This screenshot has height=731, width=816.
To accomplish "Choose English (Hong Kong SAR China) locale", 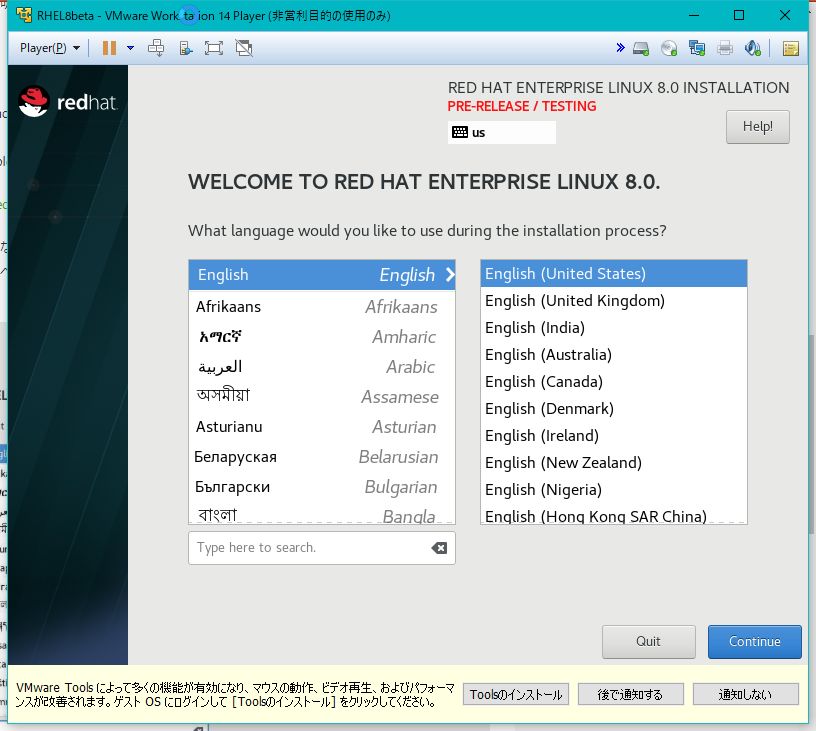I will click(x=614, y=515).
